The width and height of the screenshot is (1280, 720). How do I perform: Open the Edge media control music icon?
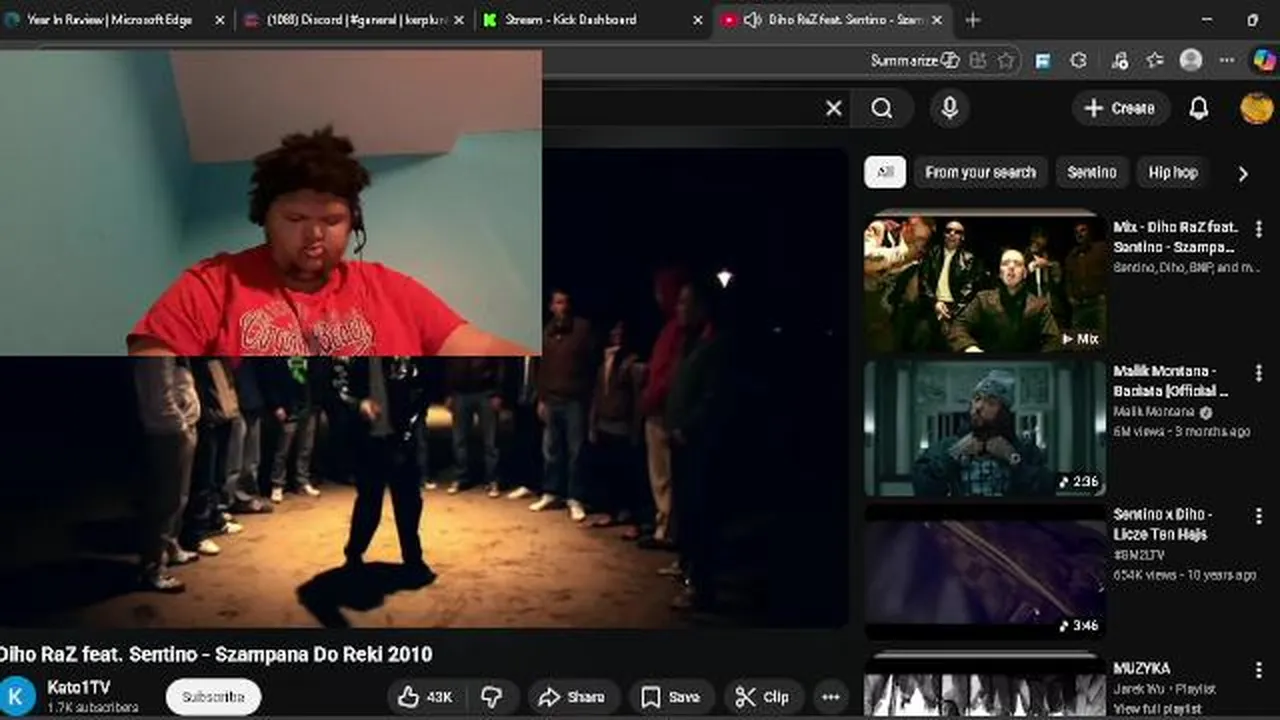tap(1120, 61)
